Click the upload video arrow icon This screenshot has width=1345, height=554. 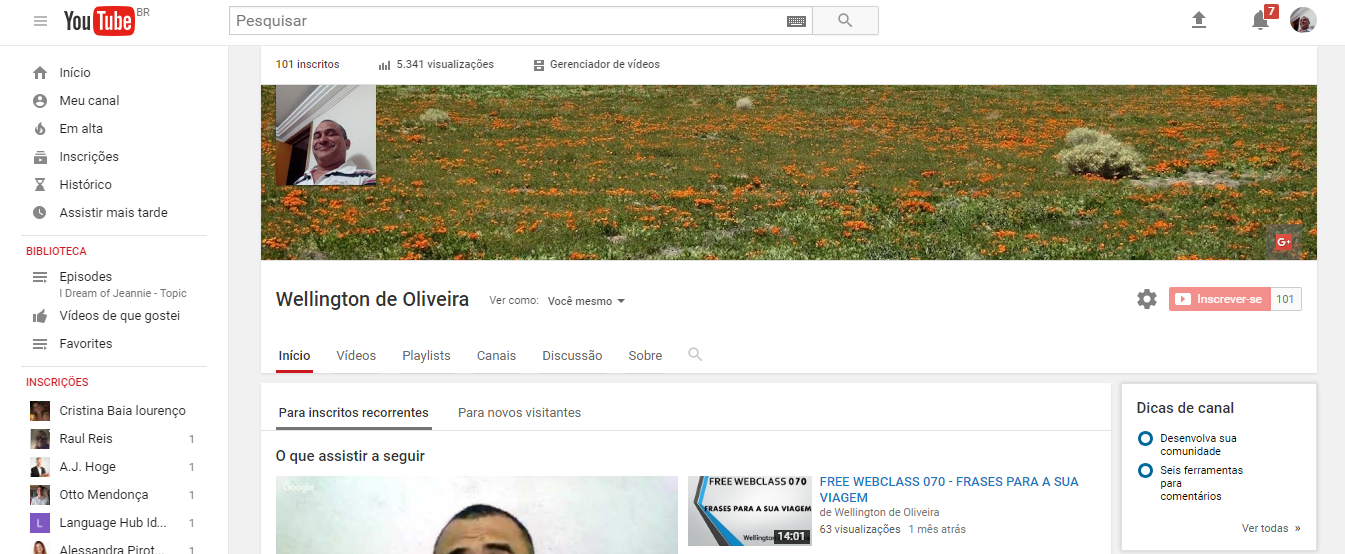click(1199, 20)
